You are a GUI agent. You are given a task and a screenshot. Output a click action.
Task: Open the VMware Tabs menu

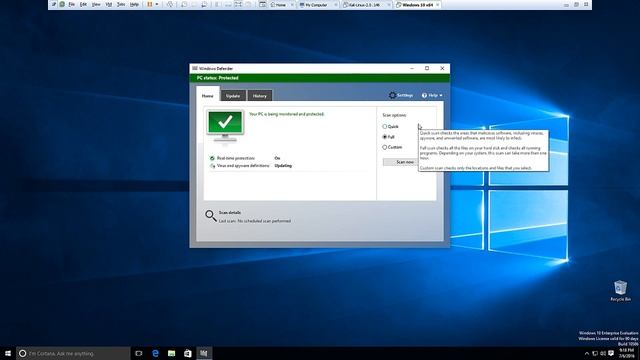121,4
